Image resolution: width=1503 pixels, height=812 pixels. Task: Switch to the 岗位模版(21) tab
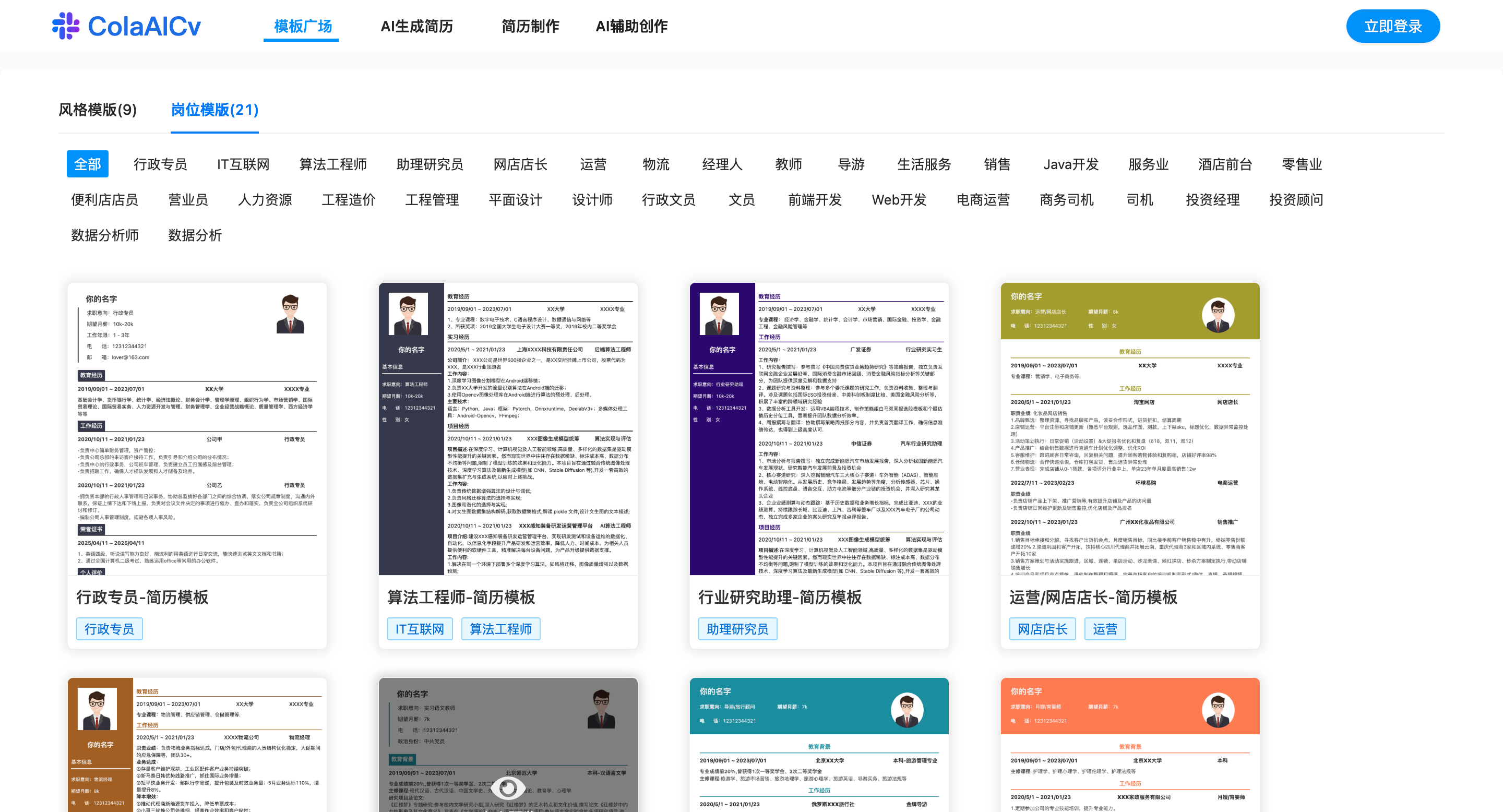point(213,111)
